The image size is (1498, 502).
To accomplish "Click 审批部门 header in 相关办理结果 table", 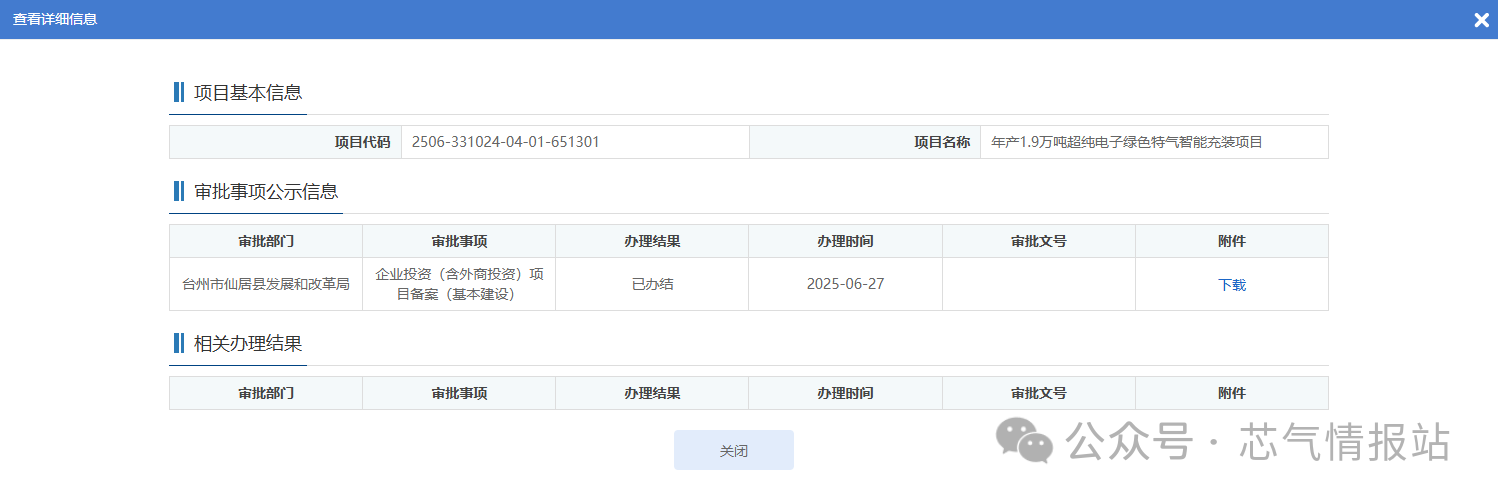I will 266,393.
